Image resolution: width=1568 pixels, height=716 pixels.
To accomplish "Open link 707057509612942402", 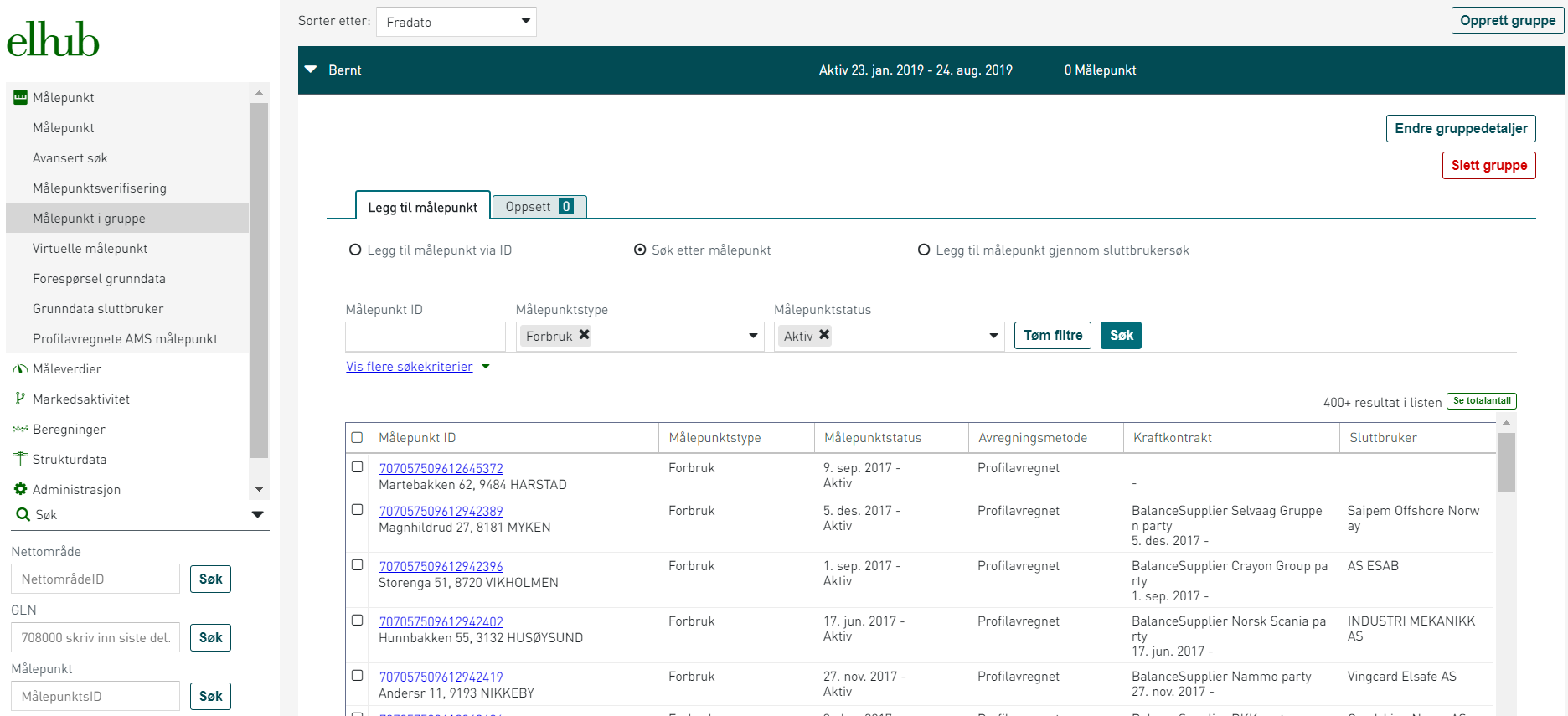I will pyautogui.click(x=441, y=621).
